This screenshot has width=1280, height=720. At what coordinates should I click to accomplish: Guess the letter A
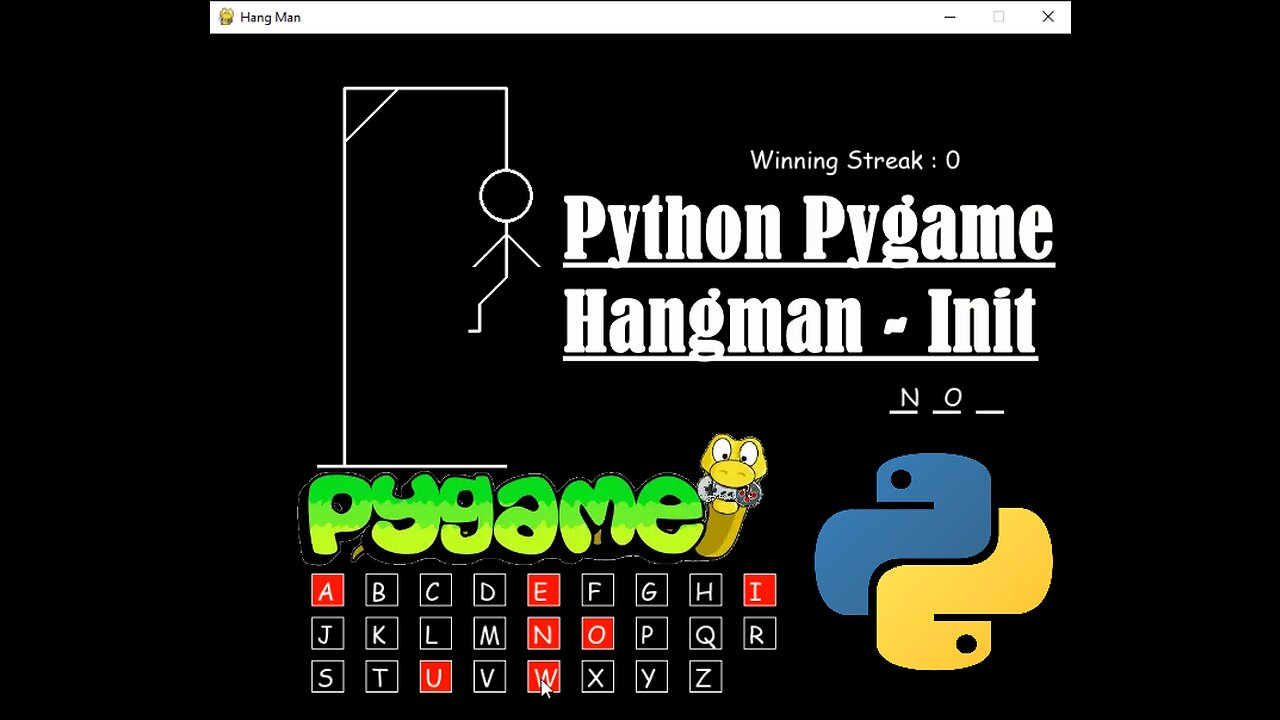327,591
